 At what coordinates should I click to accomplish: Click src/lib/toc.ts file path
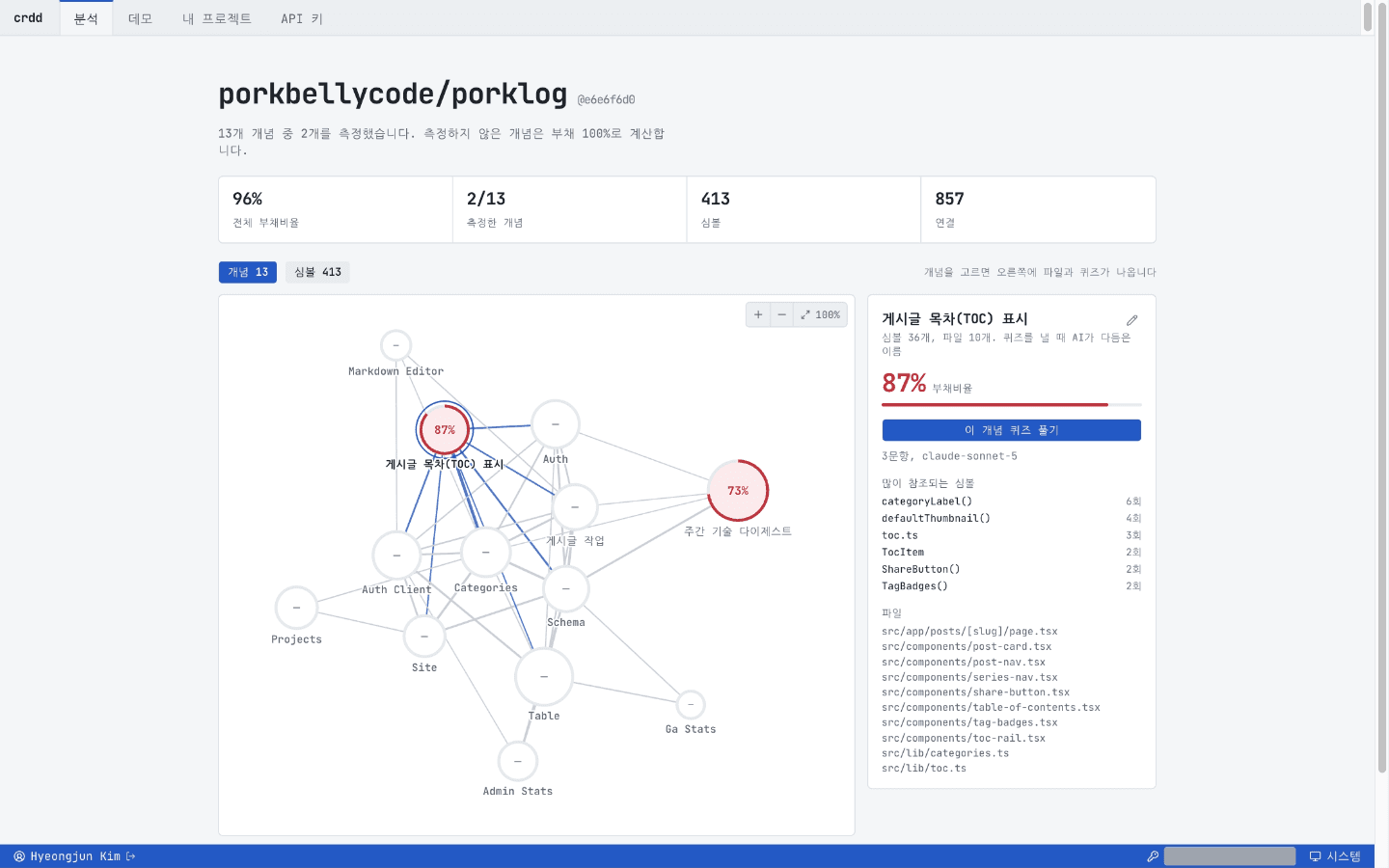coord(924,769)
